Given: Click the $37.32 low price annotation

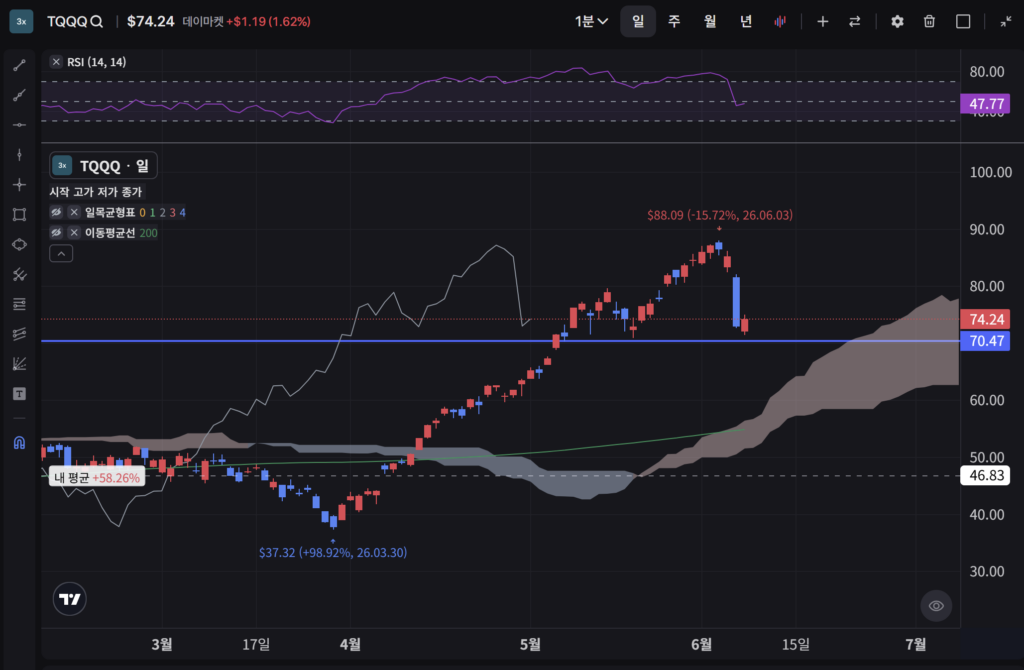Looking at the screenshot, I should tap(332, 552).
